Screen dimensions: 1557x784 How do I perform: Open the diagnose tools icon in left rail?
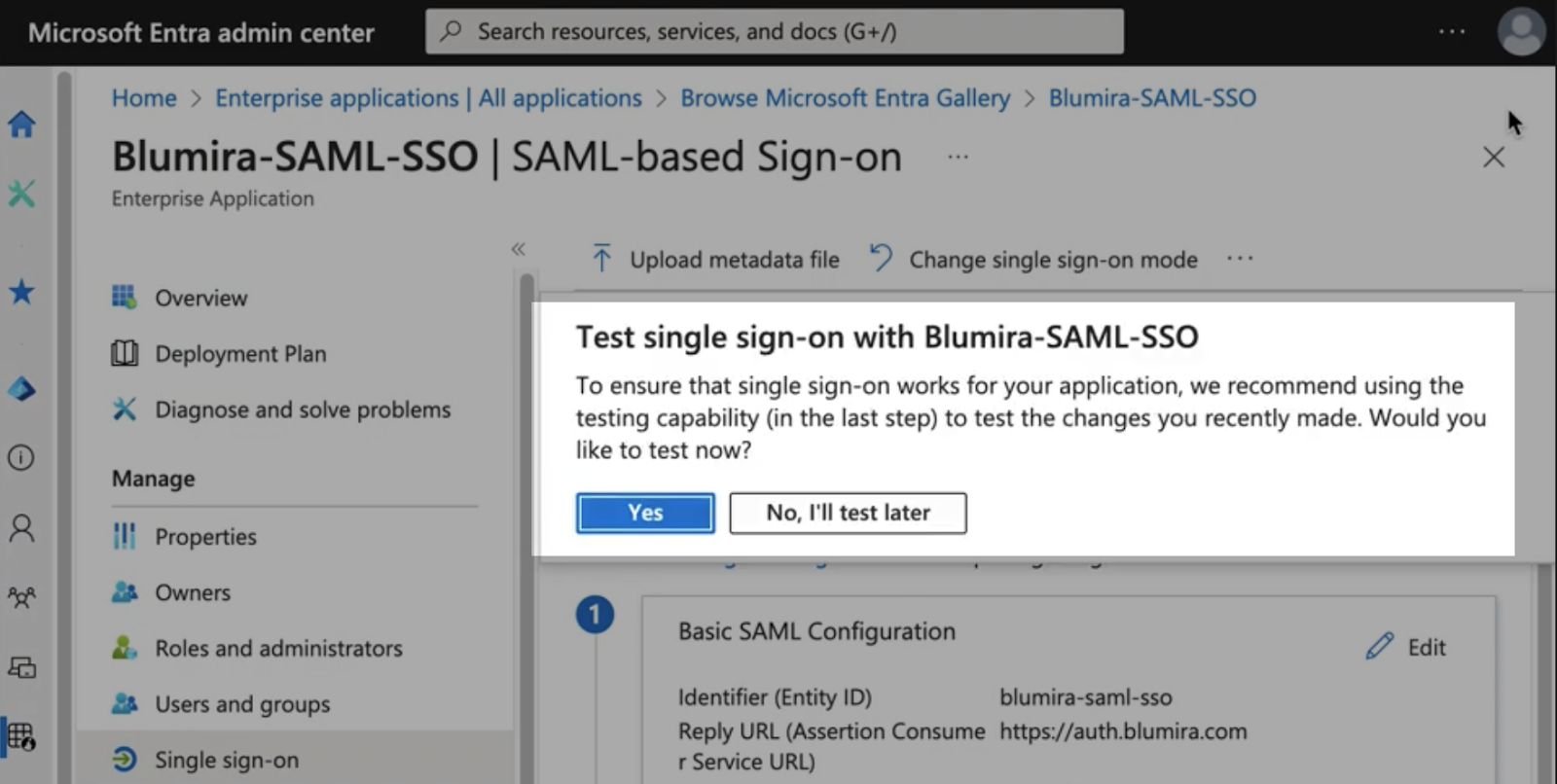click(x=21, y=193)
